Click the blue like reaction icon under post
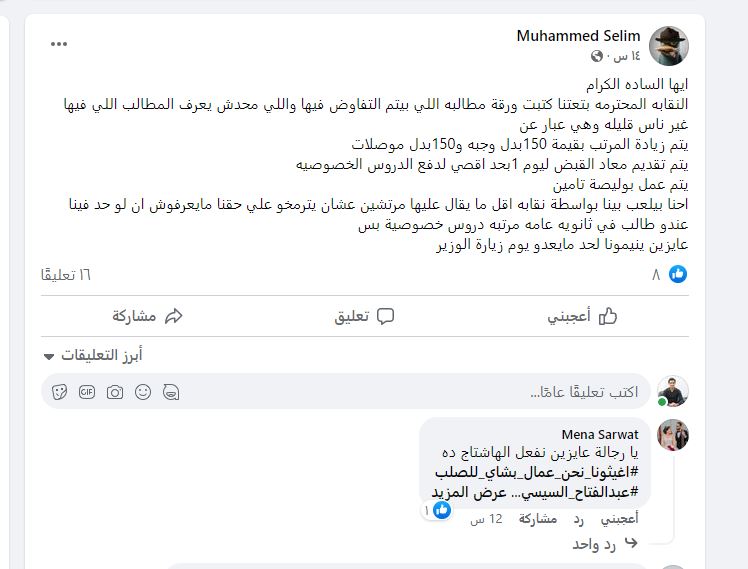 click(678, 274)
